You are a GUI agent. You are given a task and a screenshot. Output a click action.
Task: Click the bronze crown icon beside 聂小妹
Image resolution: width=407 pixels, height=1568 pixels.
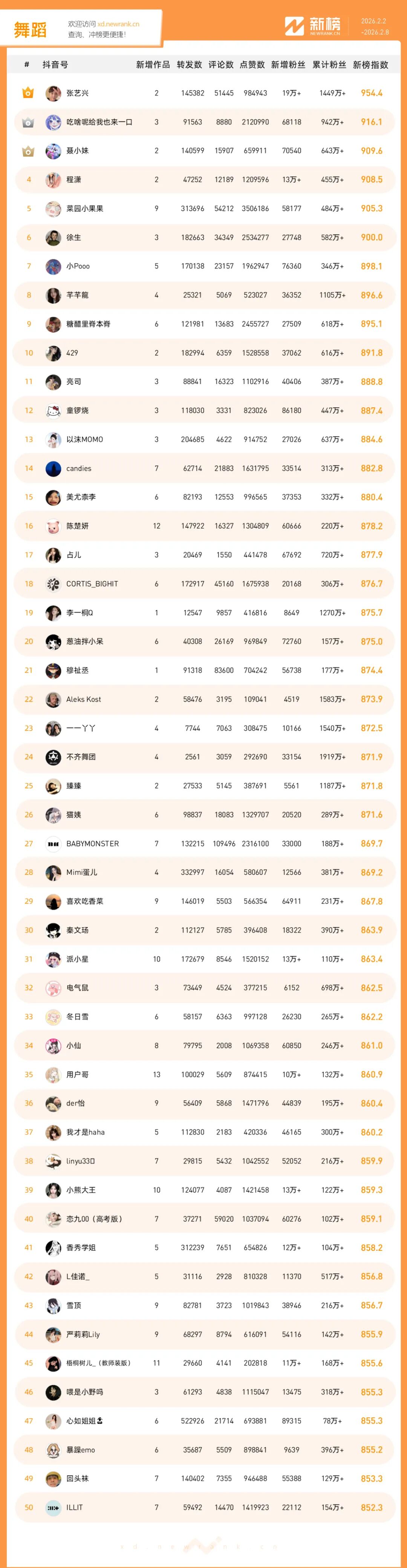point(28,151)
